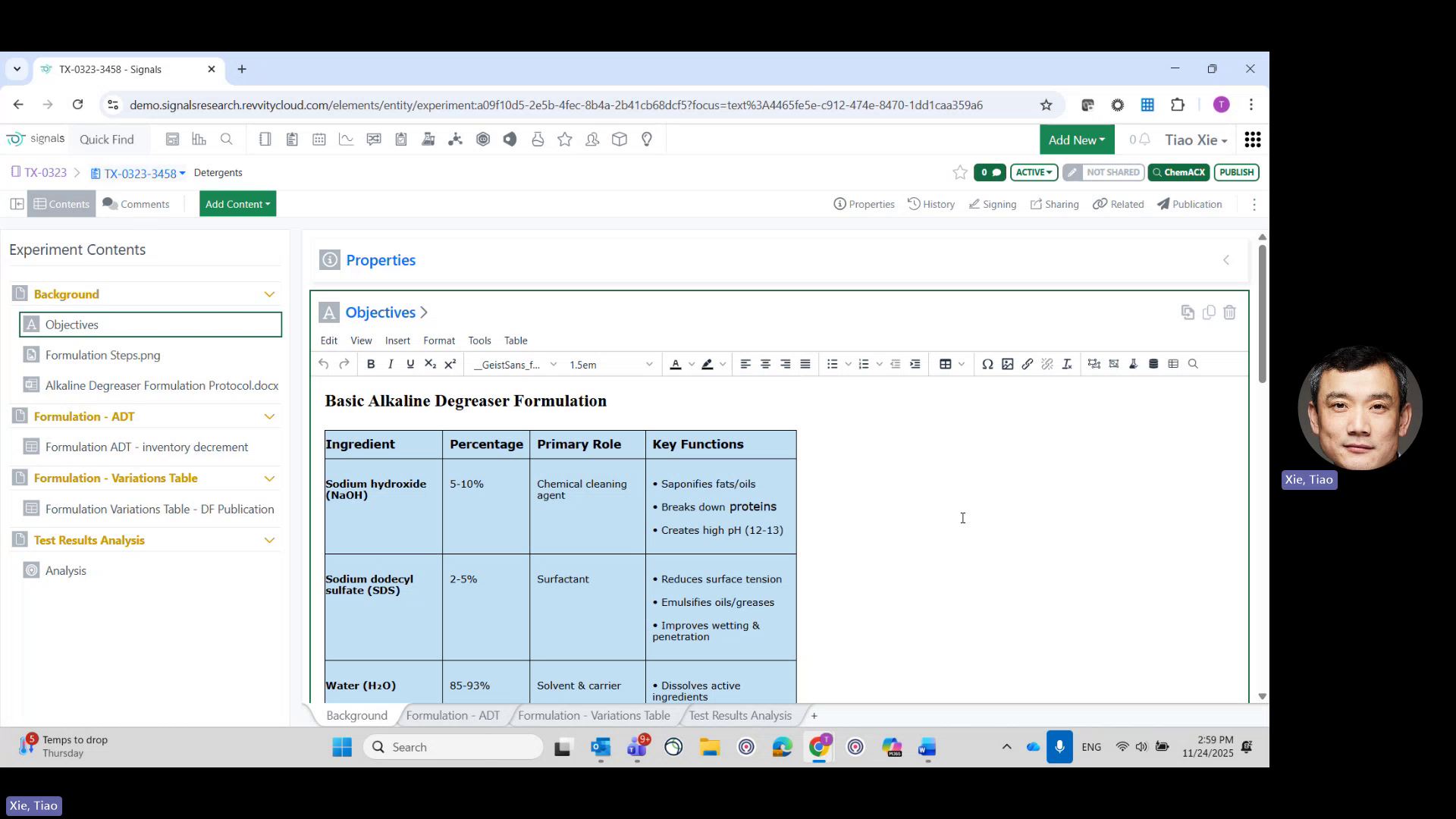Toggle bold formatting
Viewport: 1456px width, 819px height.
pyautogui.click(x=370, y=364)
